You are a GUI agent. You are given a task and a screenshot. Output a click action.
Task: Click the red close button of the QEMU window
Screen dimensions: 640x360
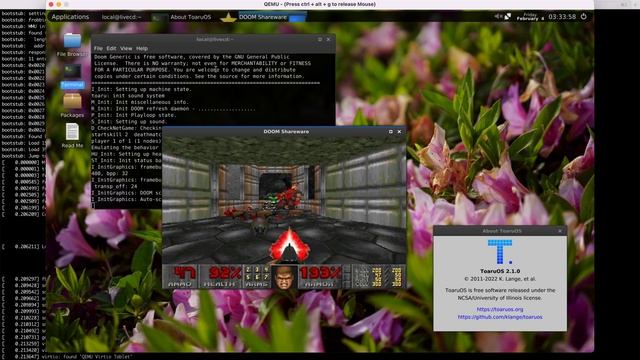(51, 4)
